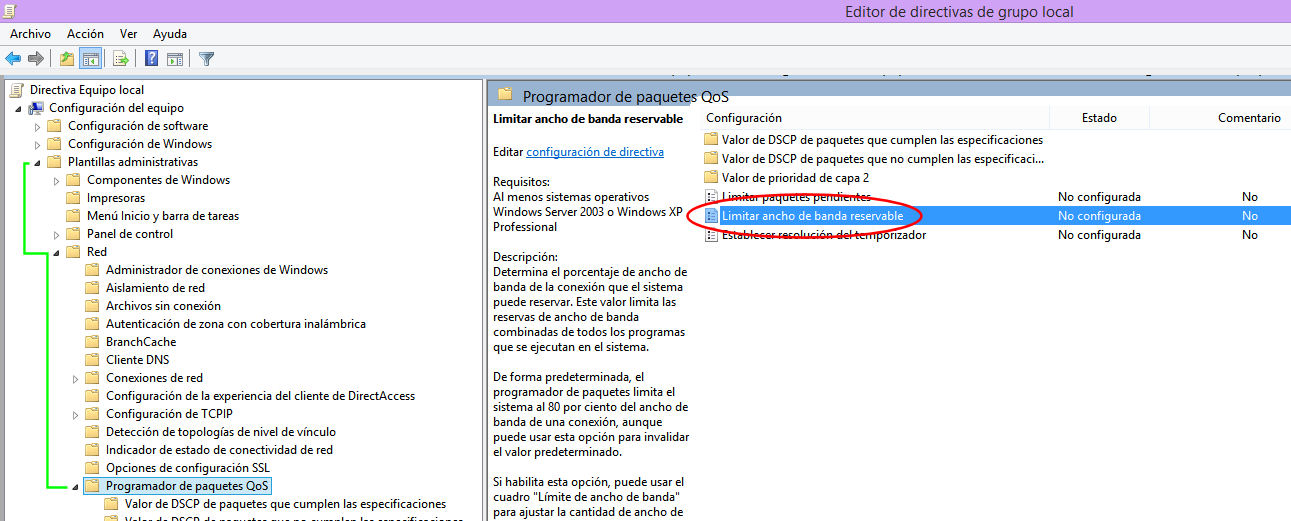This screenshot has height=521, width=1291.
Task: Select 'Establecer resolución del temporizador' setting
Action: click(x=823, y=235)
